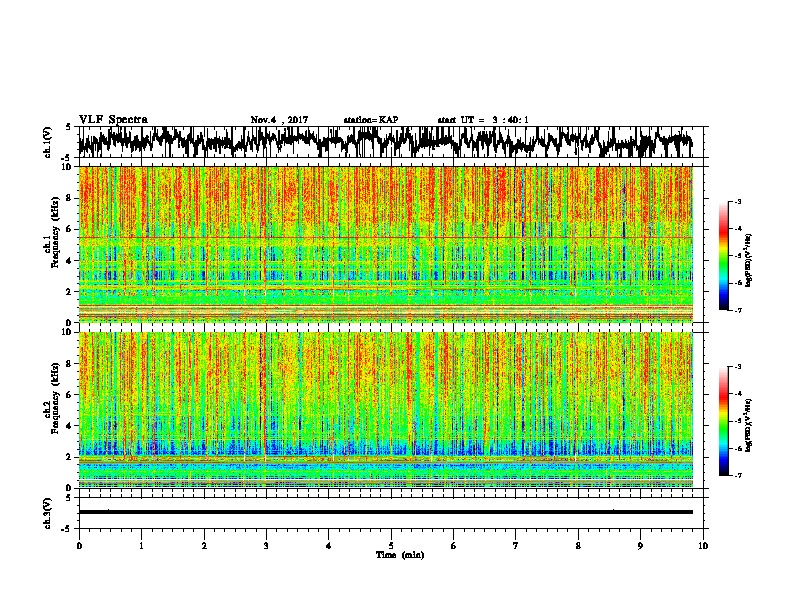Click the "-7" label on ch.2 color bar
This screenshot has height=612, width=792.
click(x=738, y=475)
